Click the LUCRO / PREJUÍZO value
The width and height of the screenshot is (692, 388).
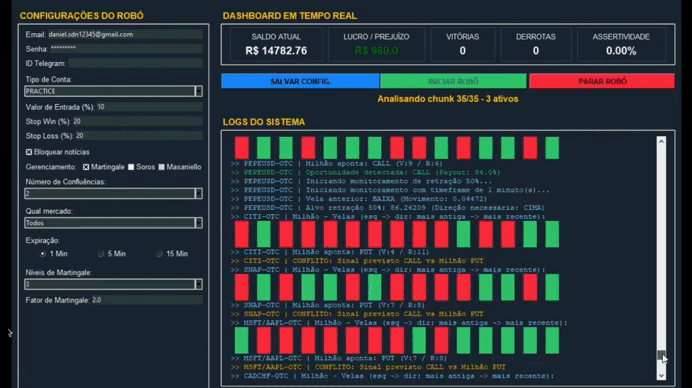[x=376, y=51]
